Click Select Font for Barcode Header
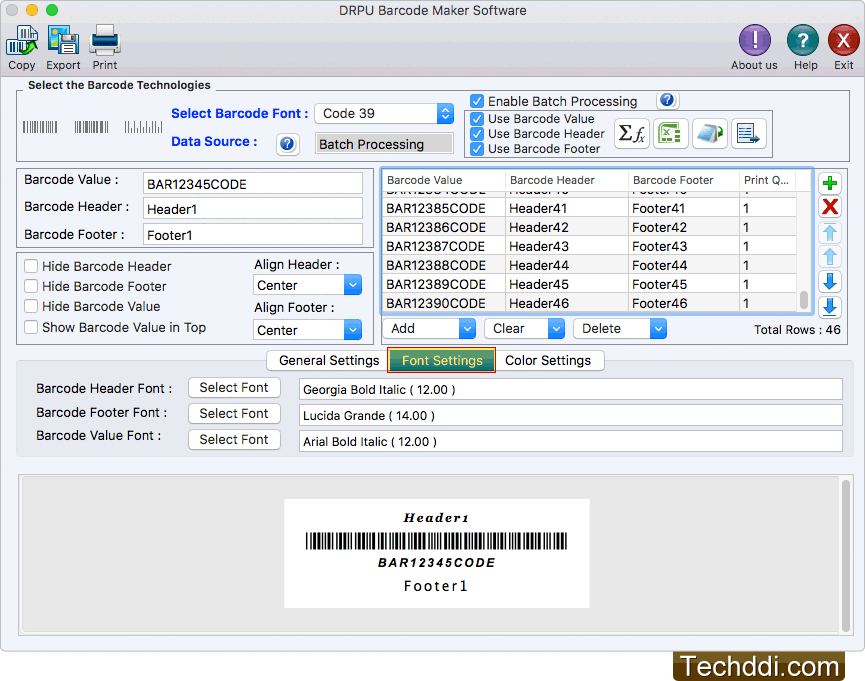The width and height of the screenshot is (865, 681). tap(234, 387)
